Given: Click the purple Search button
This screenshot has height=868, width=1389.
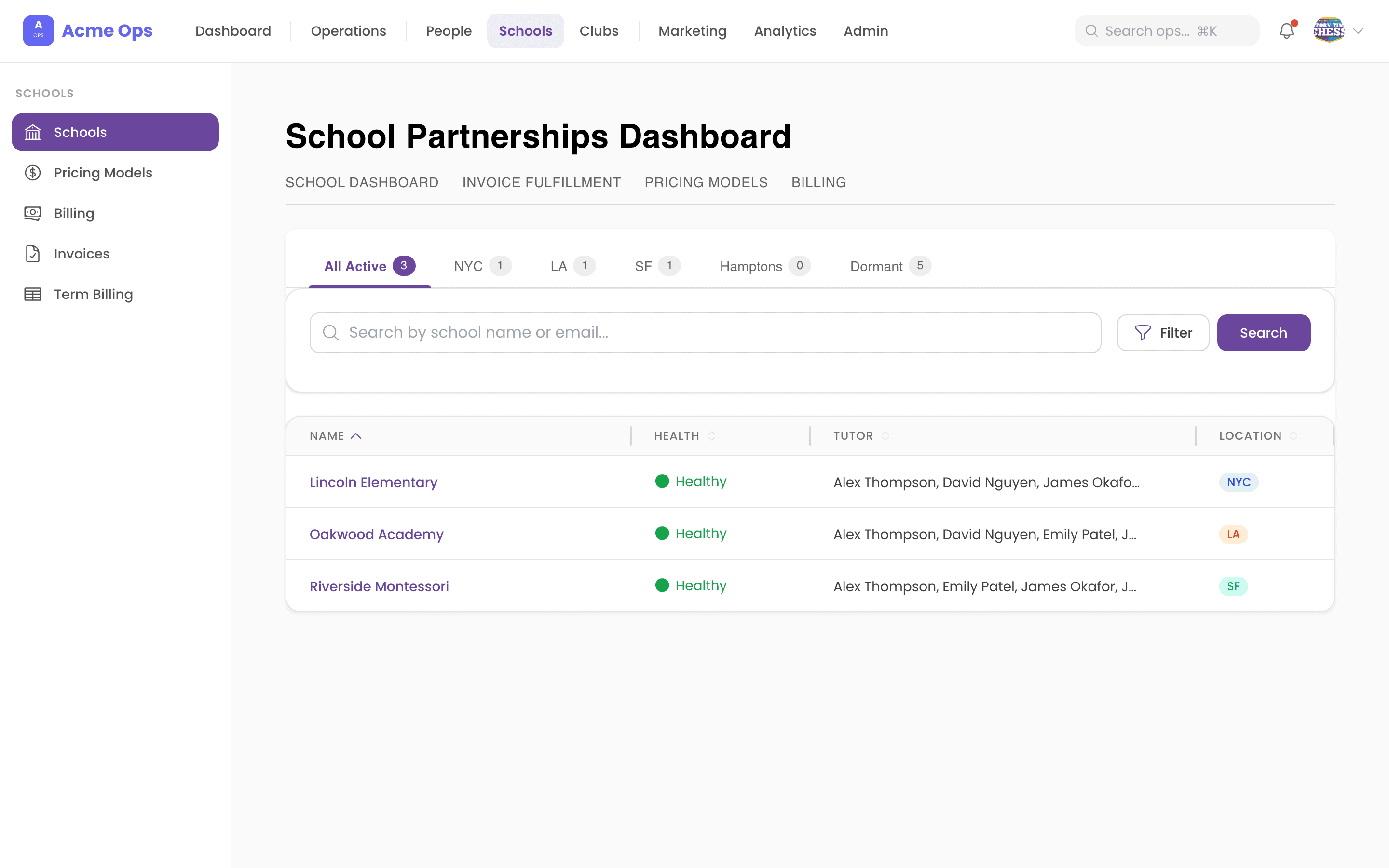Looking at the screenshot, I should [x=1263, y=333].
